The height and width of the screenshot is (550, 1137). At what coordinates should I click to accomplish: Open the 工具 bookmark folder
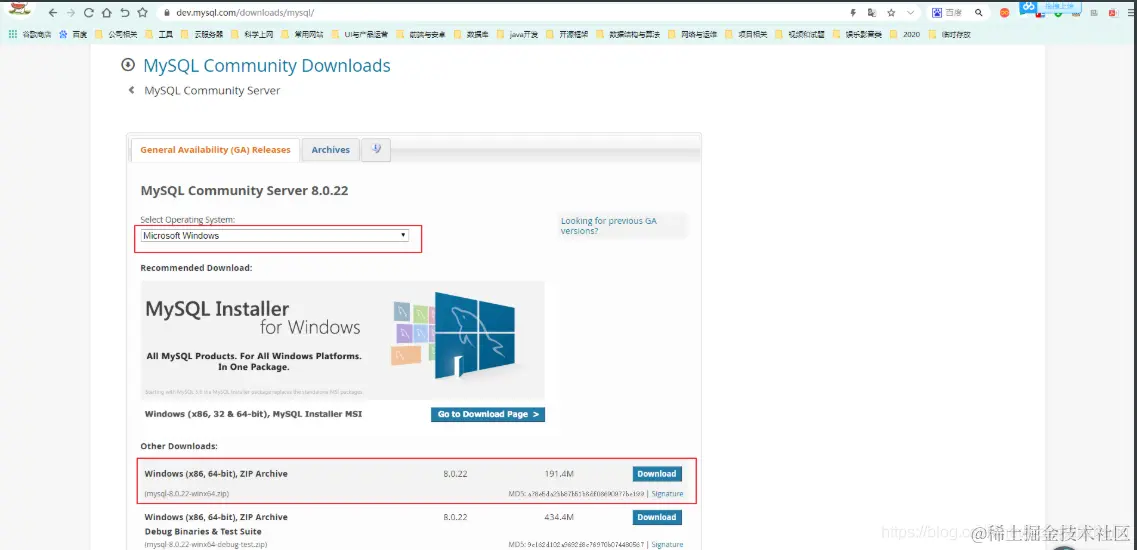click(x=160, y=34)
